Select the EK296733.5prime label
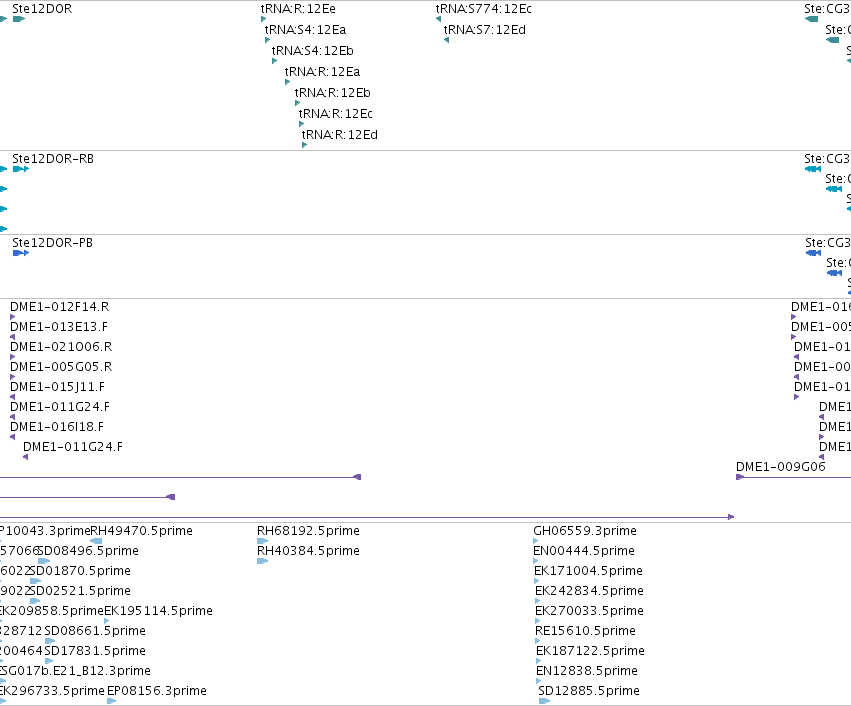851x706 pixels. tap(52, 691)
